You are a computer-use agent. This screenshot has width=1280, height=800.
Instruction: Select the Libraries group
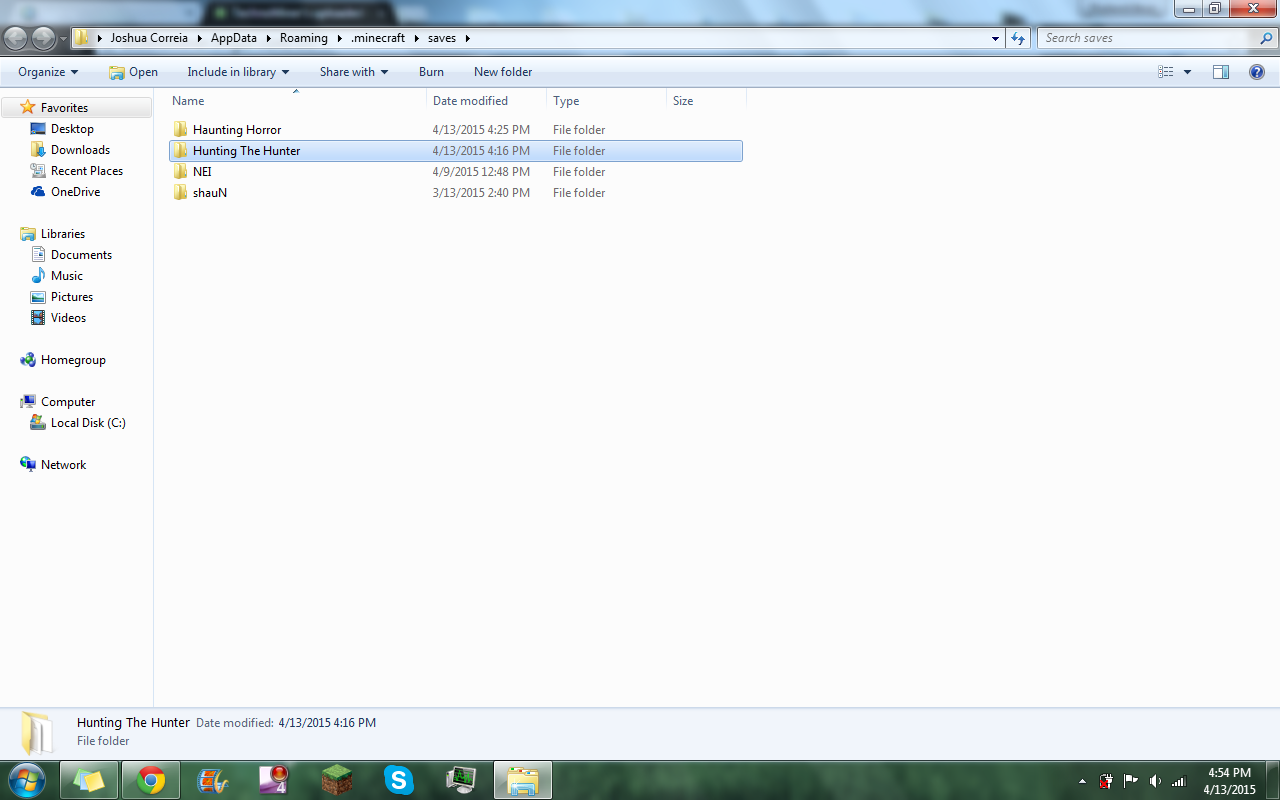pos(62,234)
